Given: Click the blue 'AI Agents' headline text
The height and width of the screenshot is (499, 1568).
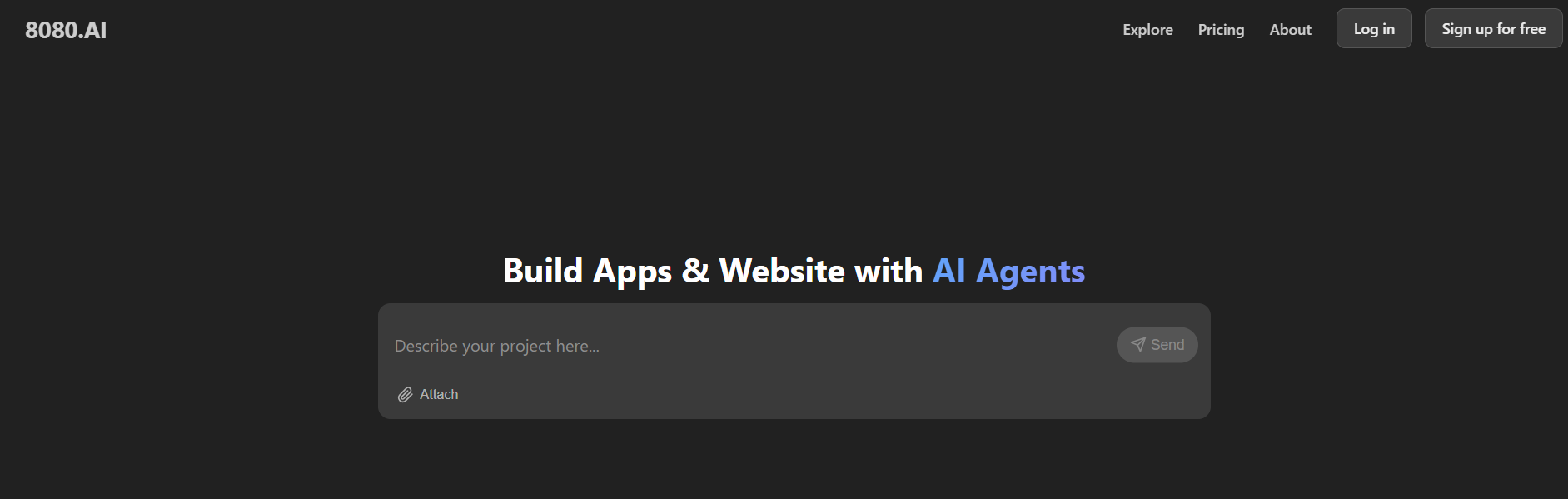Looking at the screenshot, I should pyautogui.click(x=1008, y=272).
